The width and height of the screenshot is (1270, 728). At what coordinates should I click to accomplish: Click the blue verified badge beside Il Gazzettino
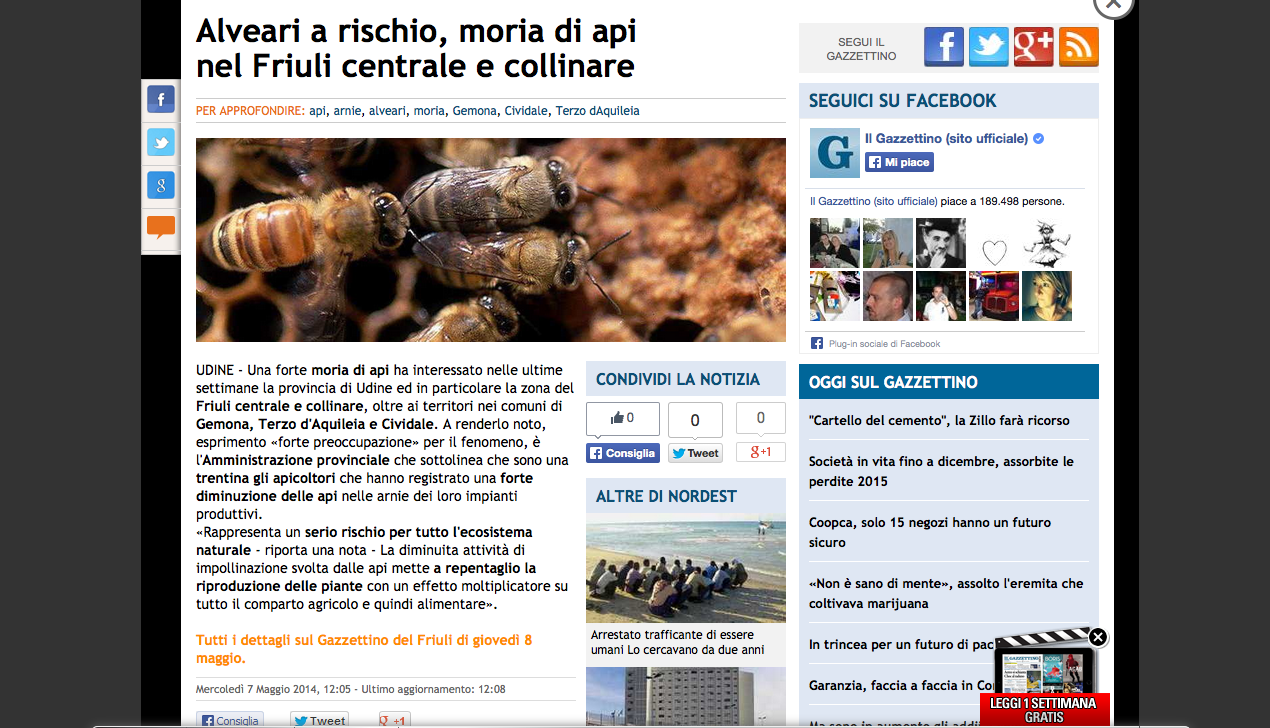(x=1039, y=138)
